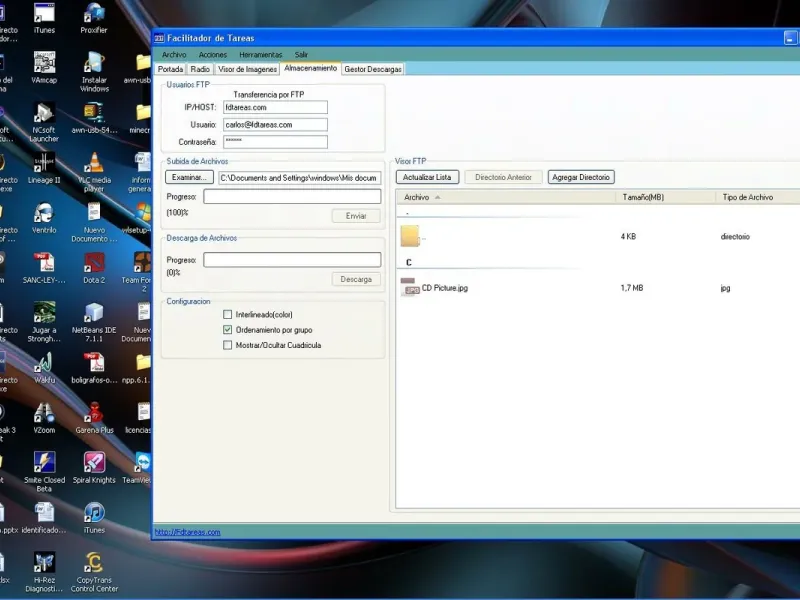This screenshot has width=800, height=600.
Task: Open the Spiral Knights desktop shortcut
Action: (94, 462)
